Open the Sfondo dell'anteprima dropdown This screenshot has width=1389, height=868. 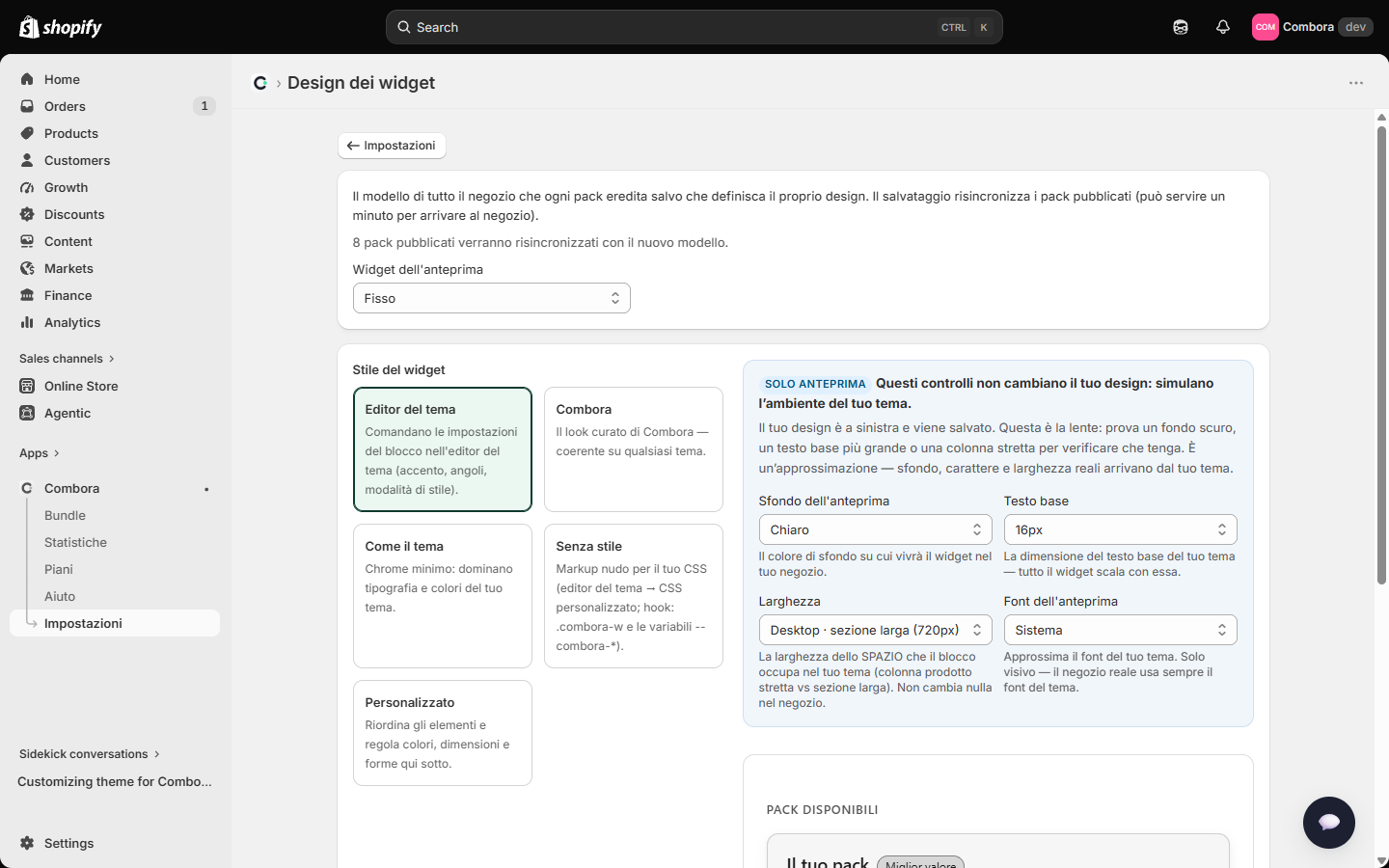click(876, 529)
